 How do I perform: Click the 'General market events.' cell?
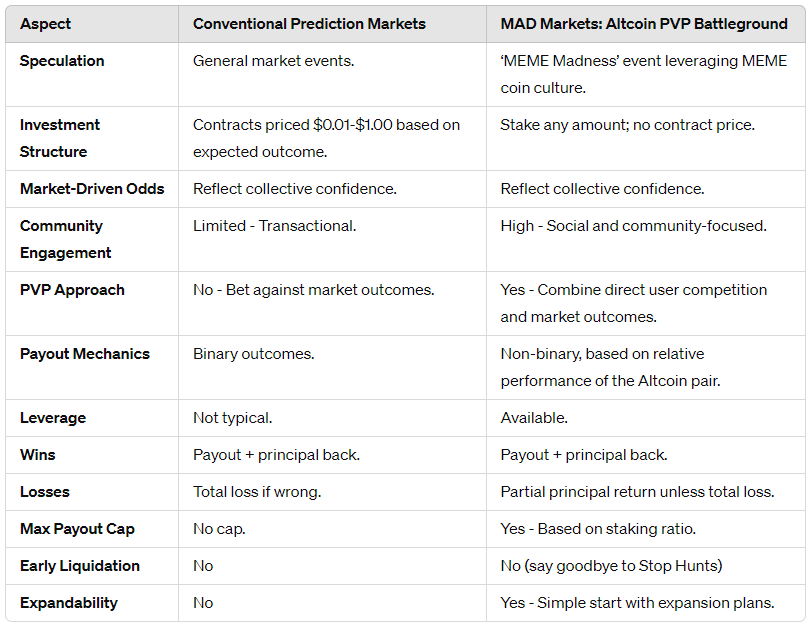[272, 61]
